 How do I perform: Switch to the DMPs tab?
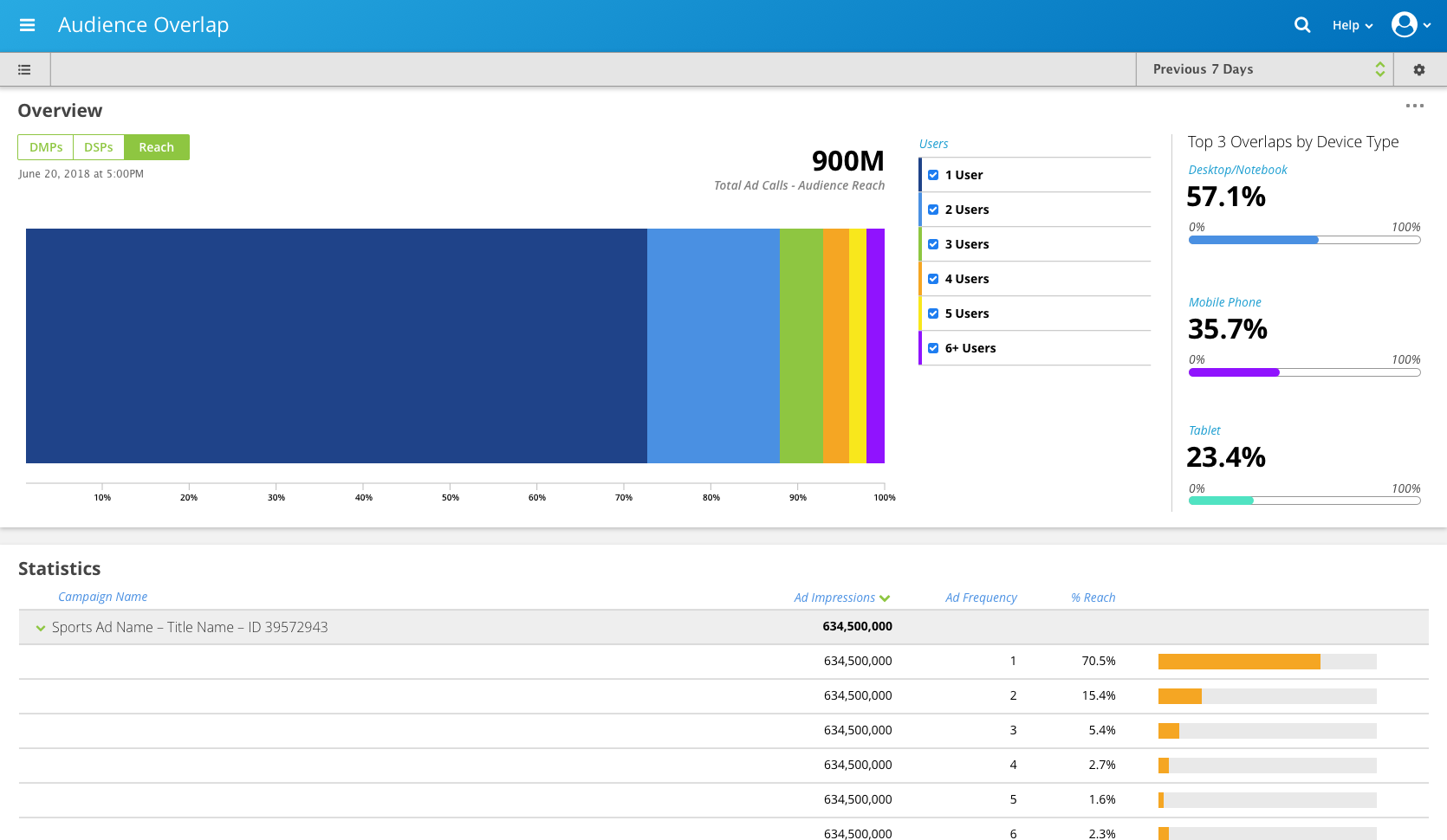pyautogui.click(x=46, y=147)
